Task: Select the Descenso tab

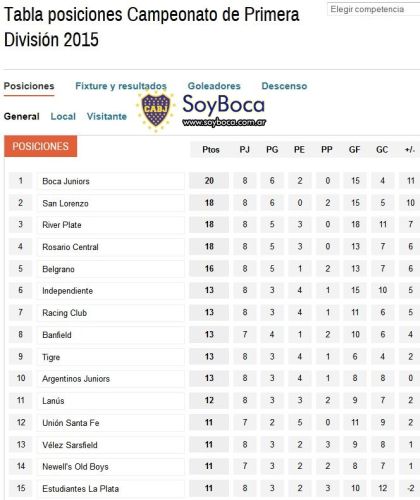Action: (284, 86)
